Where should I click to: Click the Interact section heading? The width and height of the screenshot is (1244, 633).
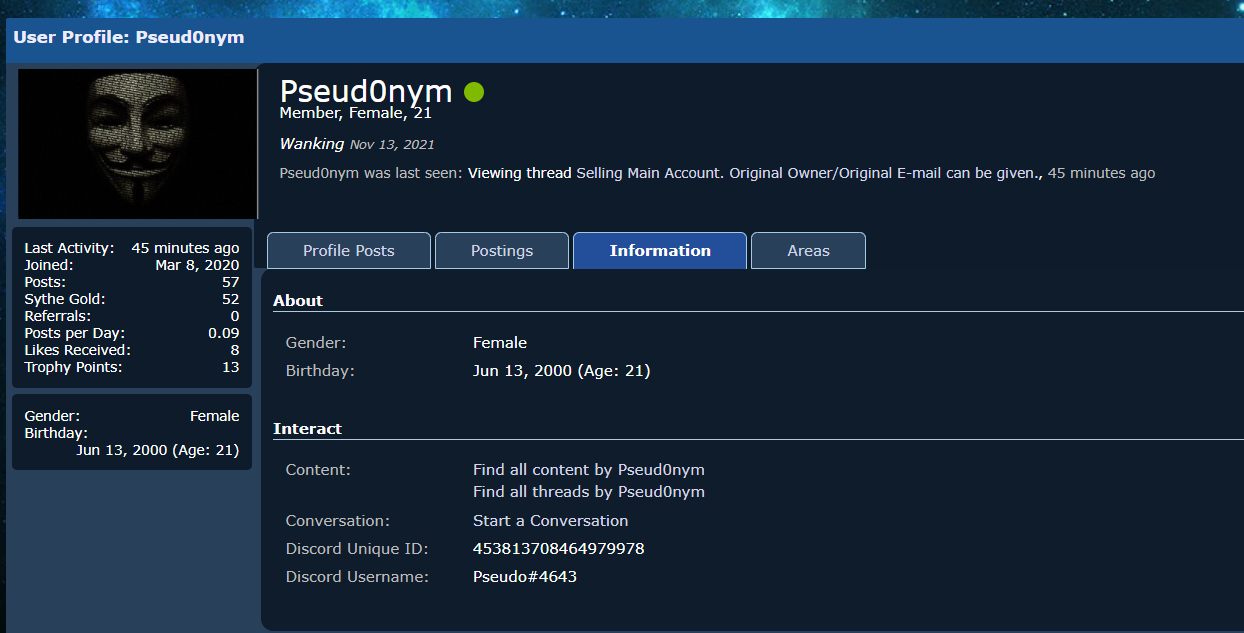pyautogui.click(x=308, y=429)
